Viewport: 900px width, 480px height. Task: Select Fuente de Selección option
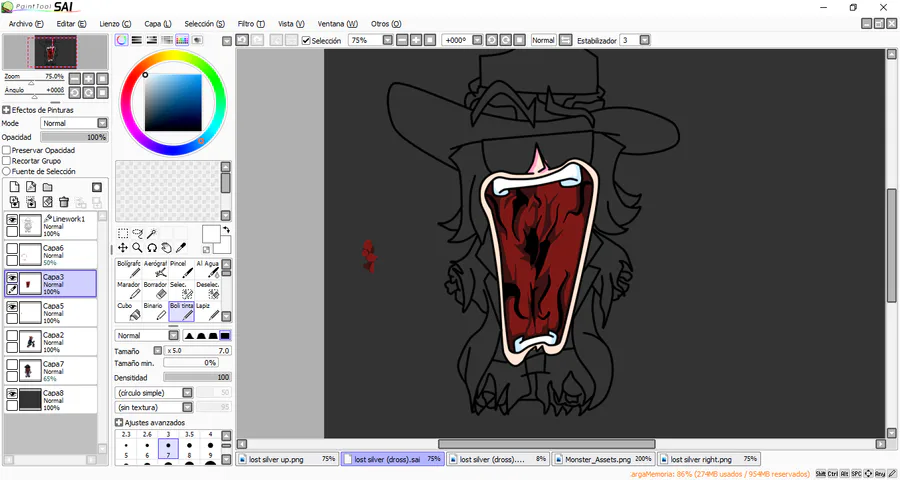tap(6, 171)
